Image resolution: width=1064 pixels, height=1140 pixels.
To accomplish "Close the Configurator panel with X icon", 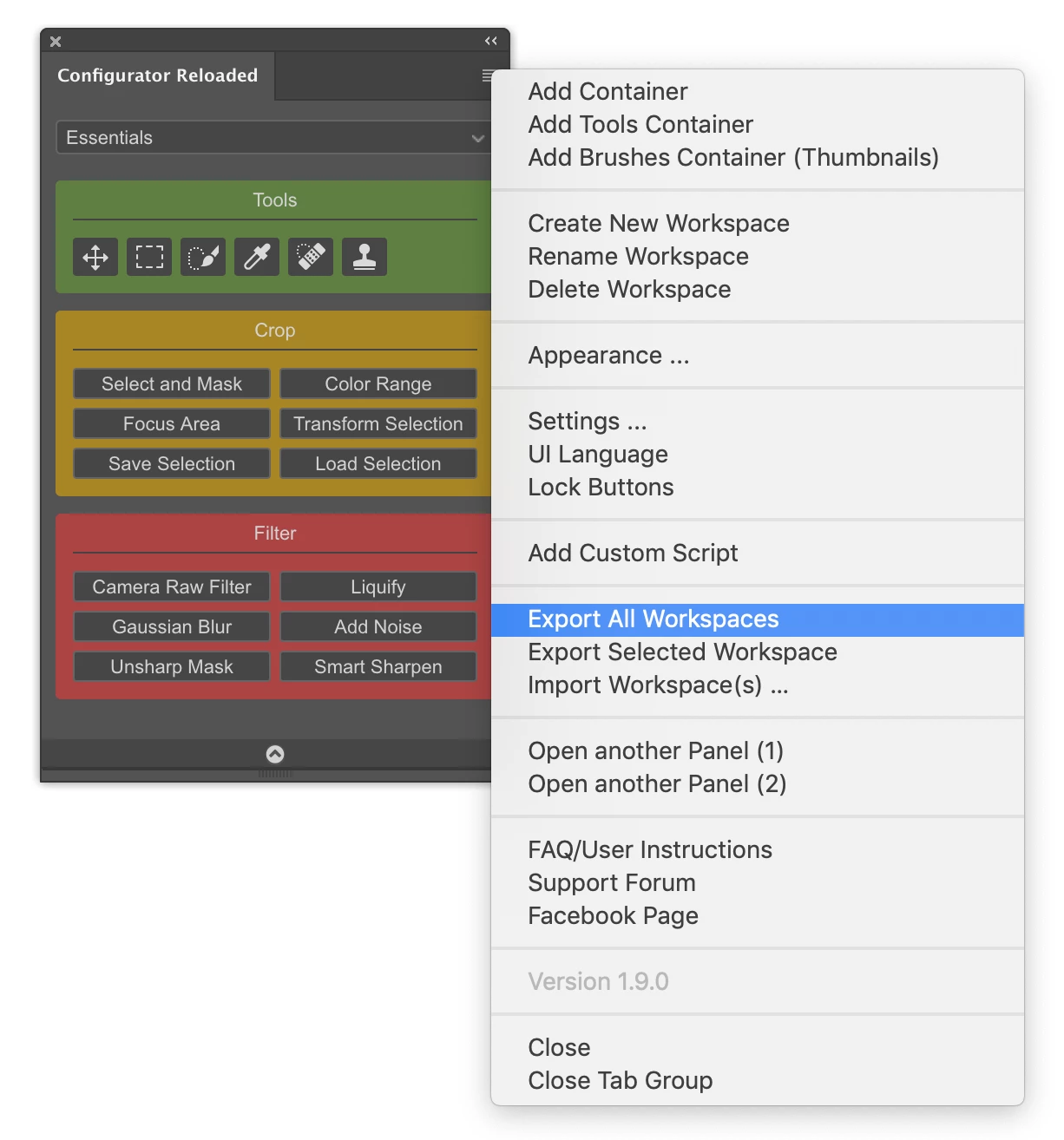I will click(x=56, y=41).
